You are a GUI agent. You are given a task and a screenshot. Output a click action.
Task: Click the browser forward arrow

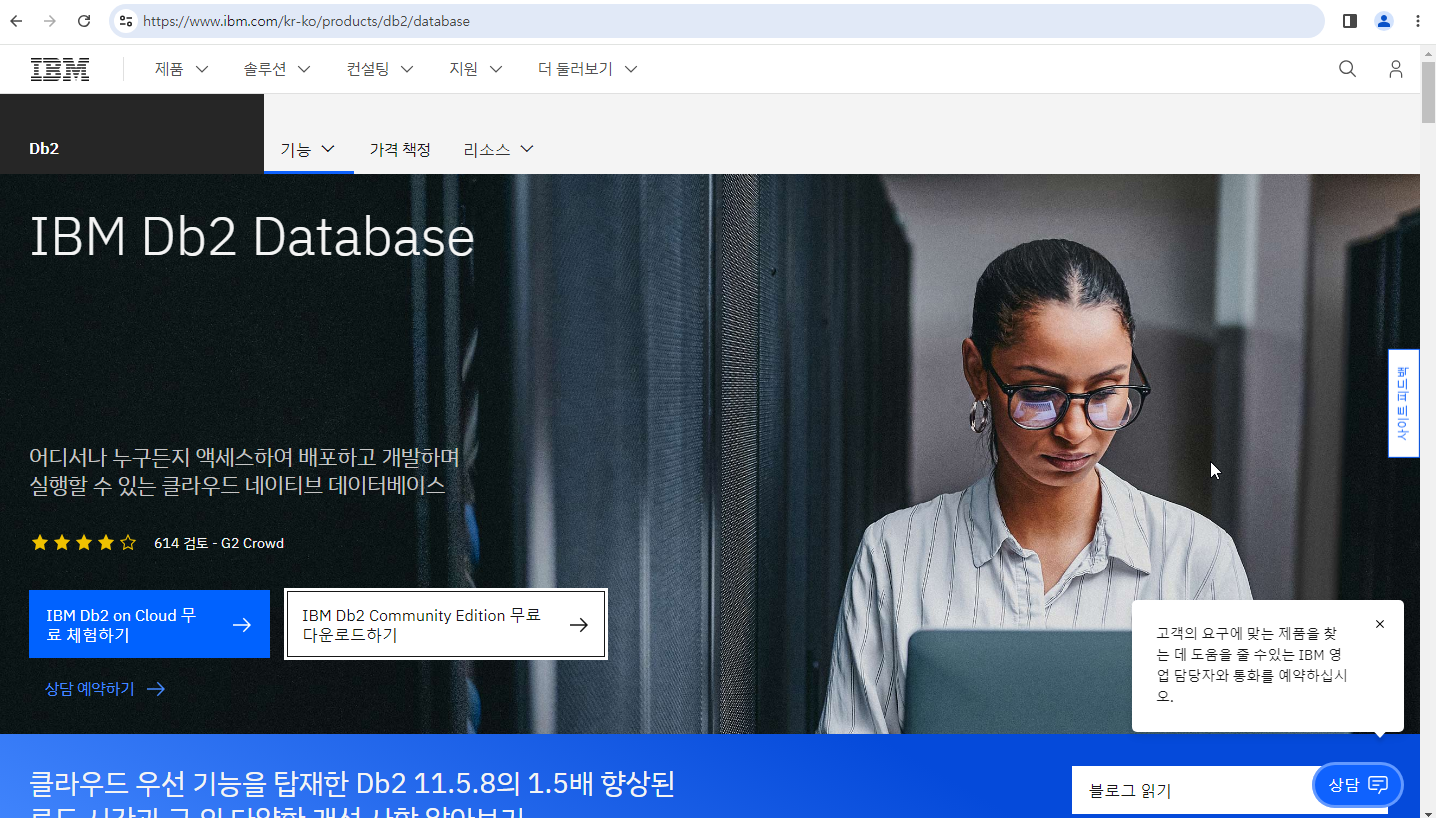pyautogui.click(x=50, y=21)
